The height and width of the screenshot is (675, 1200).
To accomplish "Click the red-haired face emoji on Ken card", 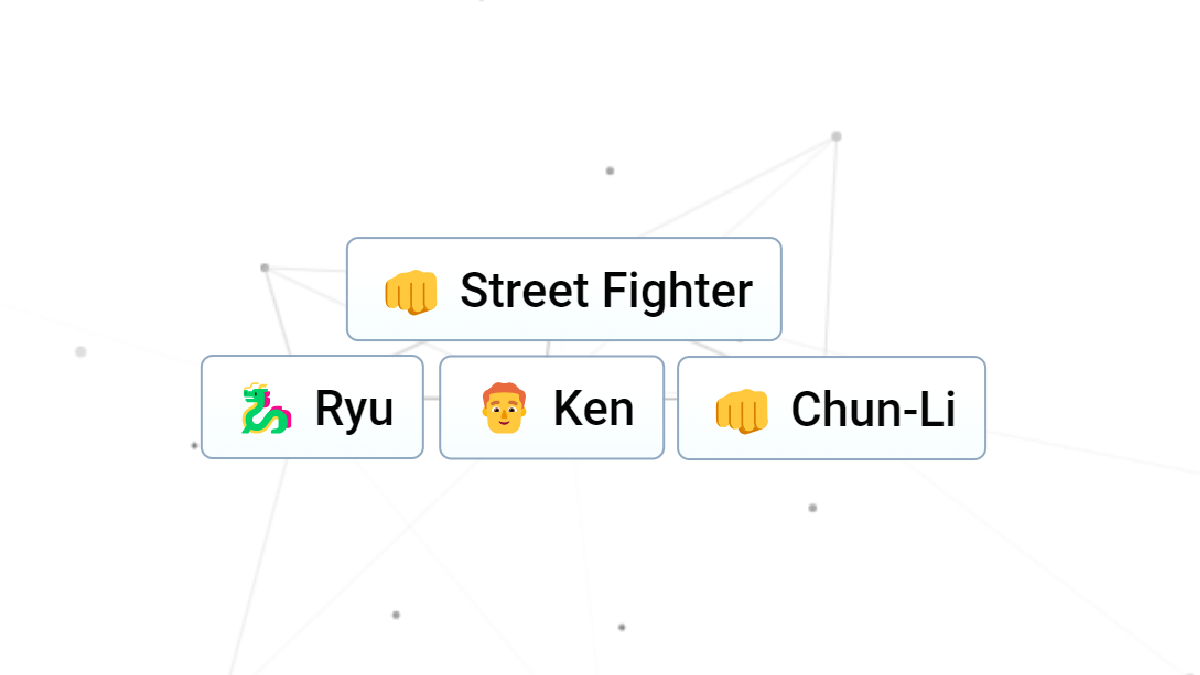I will coord(505,407).
